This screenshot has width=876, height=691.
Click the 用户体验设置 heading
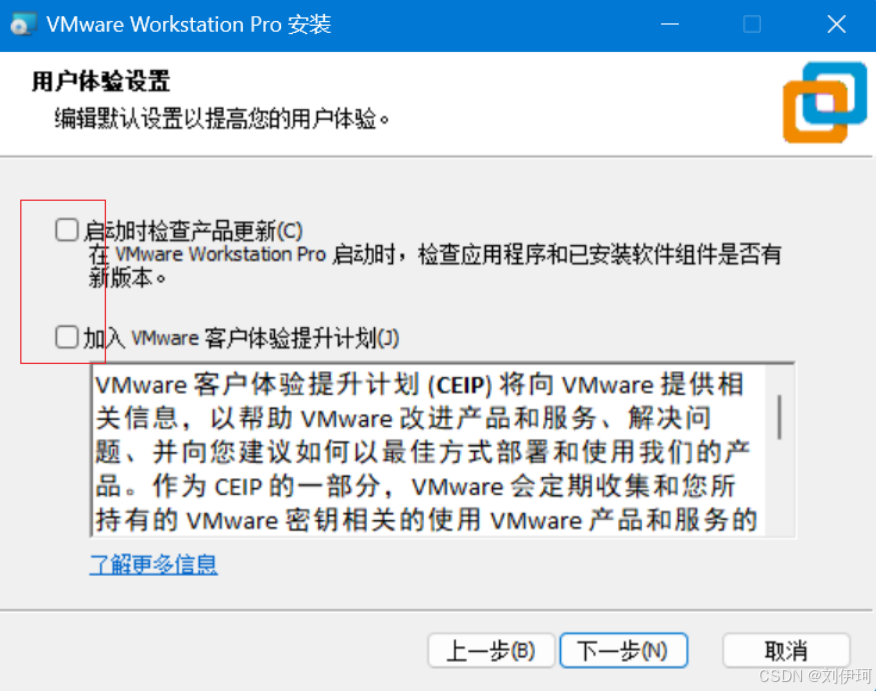[101, 82]
